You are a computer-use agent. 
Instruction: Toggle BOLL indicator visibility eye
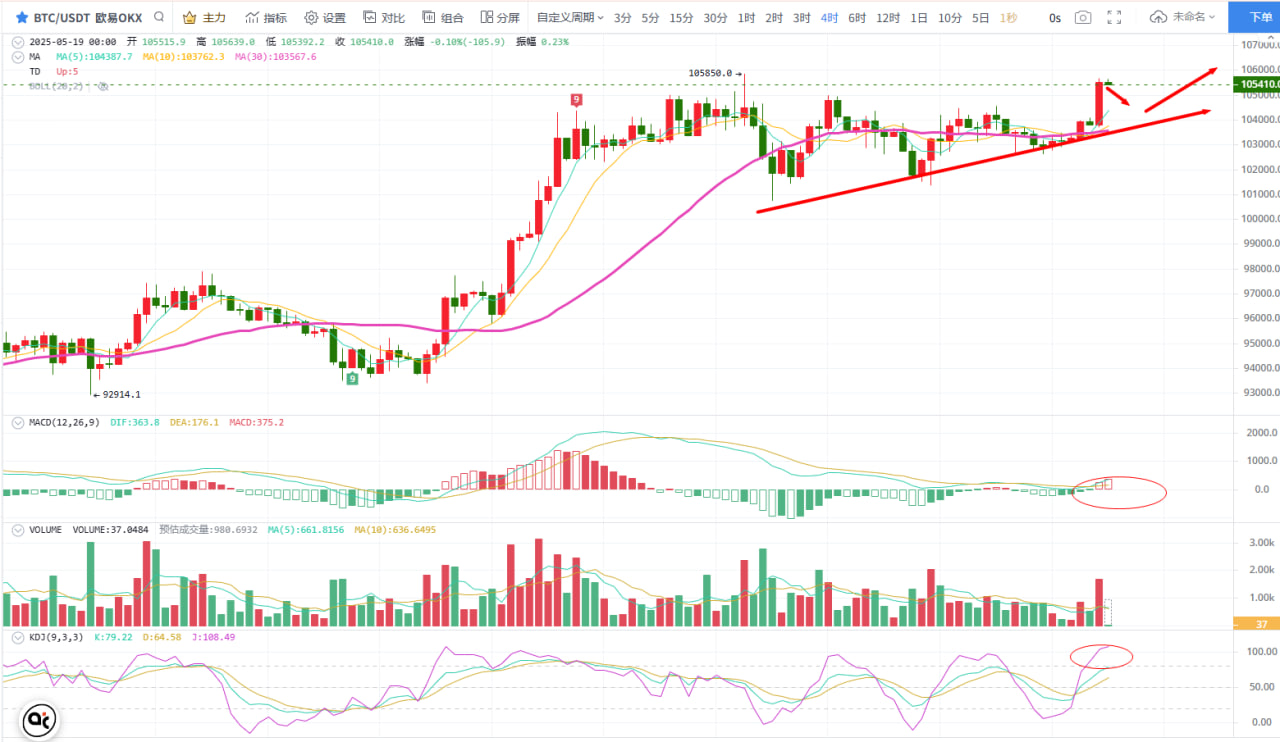pos(102,87)
